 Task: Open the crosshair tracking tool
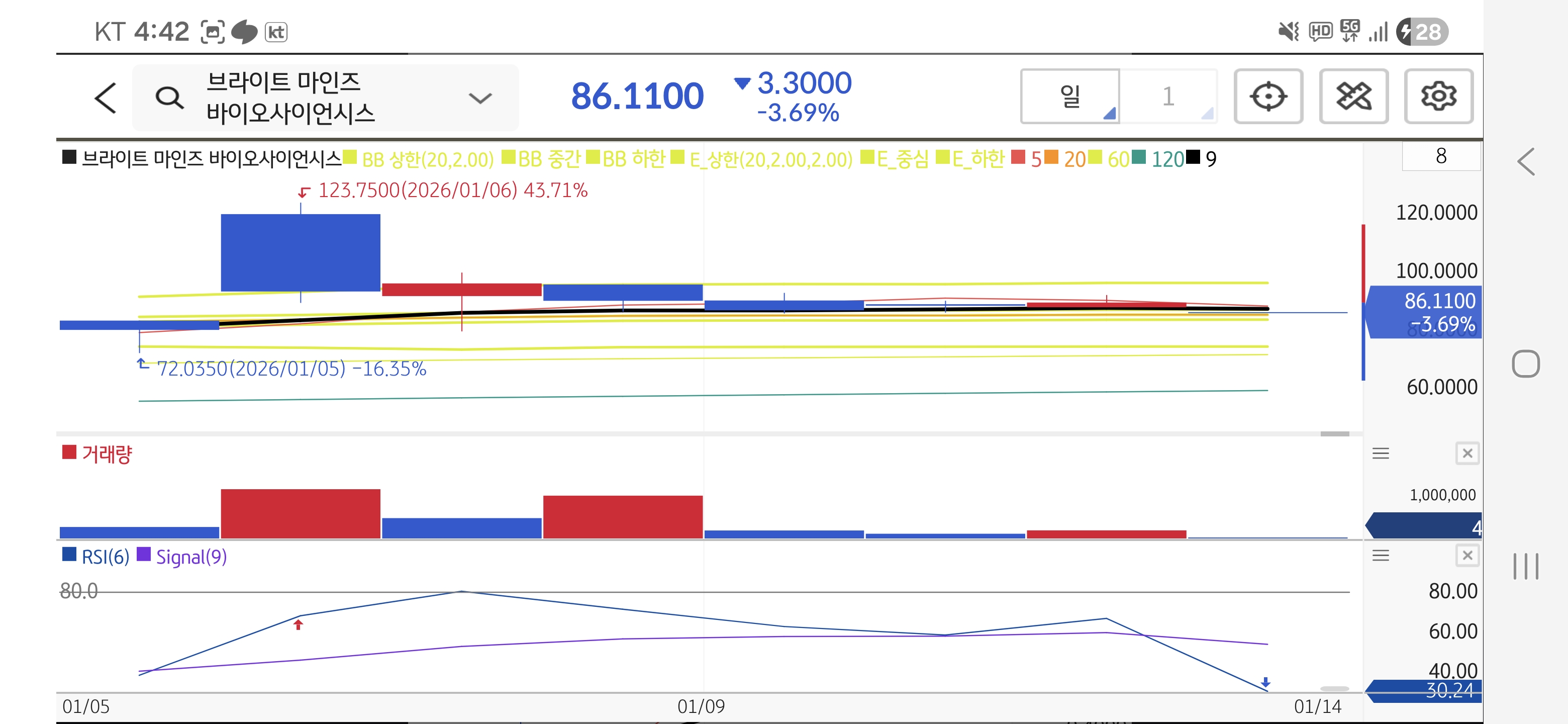coord(1267,96)
